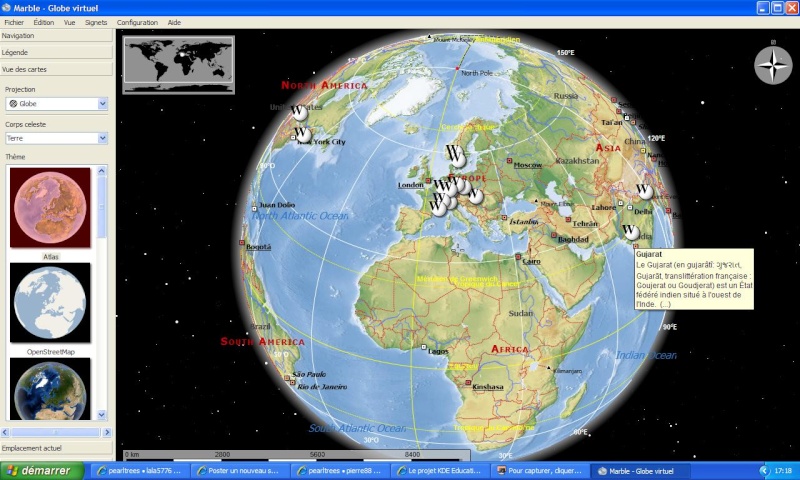Viewport: 800px width, 480px height.
Task: Click the démarrer Start button
Action: (42, 470)
